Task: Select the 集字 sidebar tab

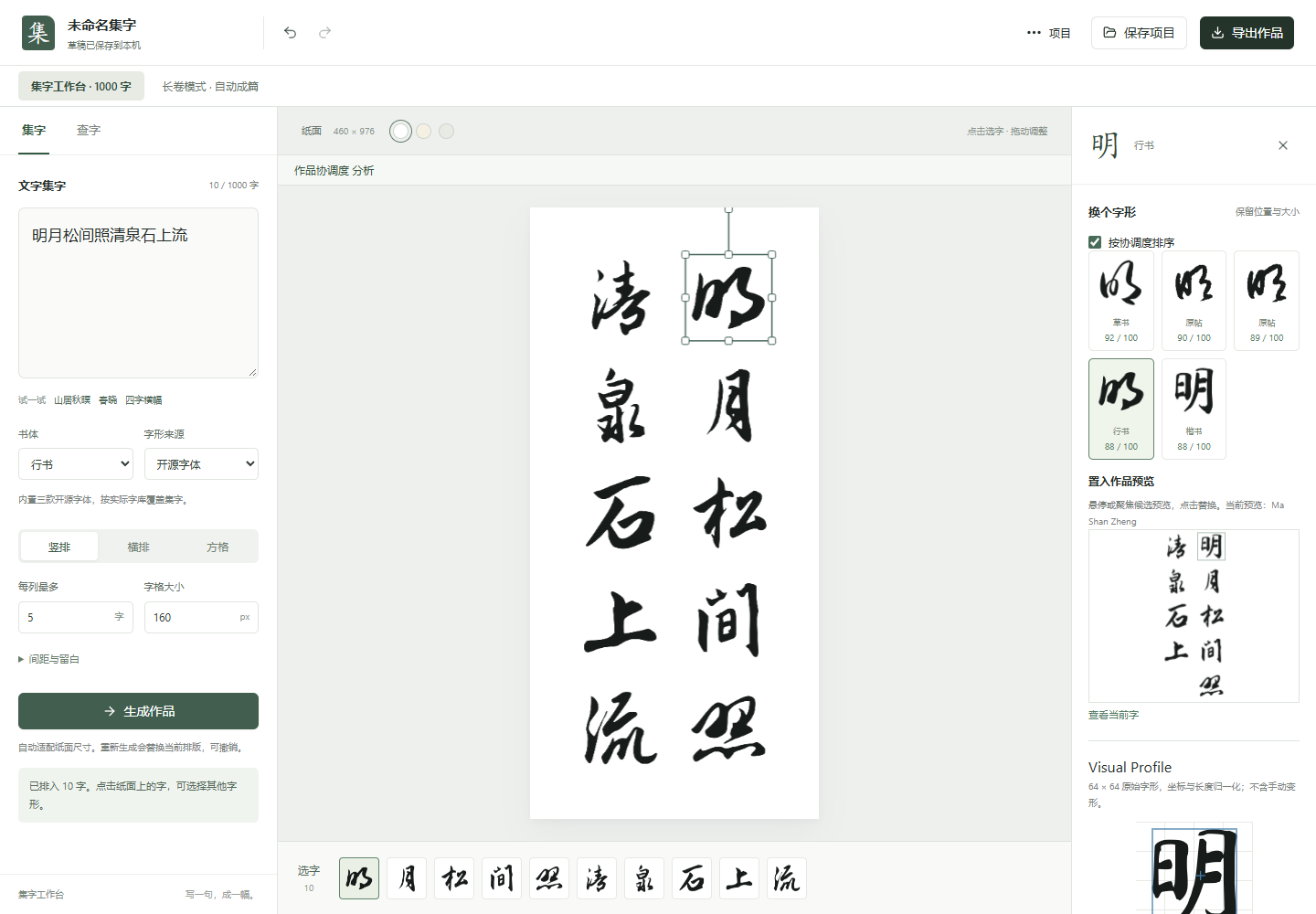Action: point(34,131)
